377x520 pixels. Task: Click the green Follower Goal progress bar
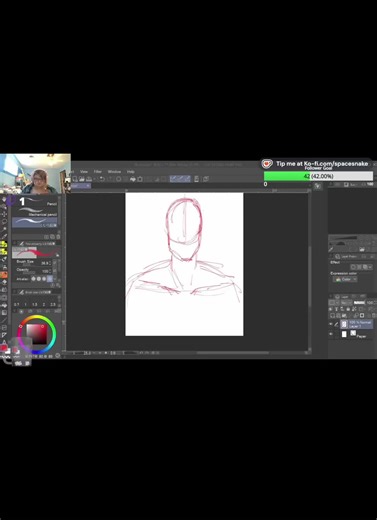pyautogui.click(x=318, y=176)
